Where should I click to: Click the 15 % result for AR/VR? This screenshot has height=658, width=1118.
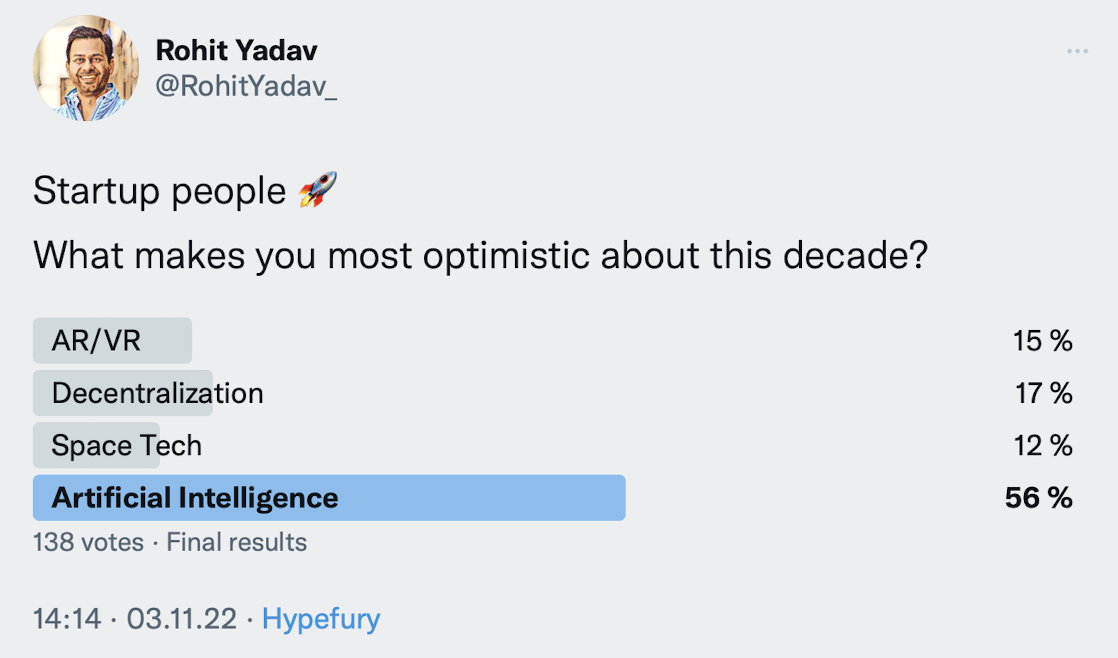(x=1041, y=341)
